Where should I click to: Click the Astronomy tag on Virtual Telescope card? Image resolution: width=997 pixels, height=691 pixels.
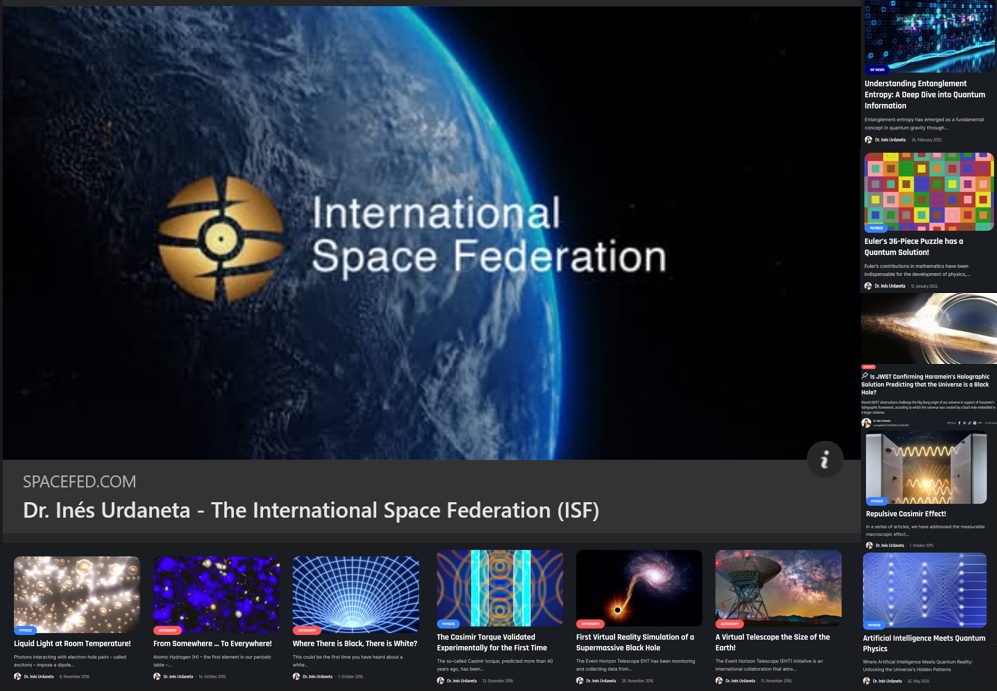point(730,623)
